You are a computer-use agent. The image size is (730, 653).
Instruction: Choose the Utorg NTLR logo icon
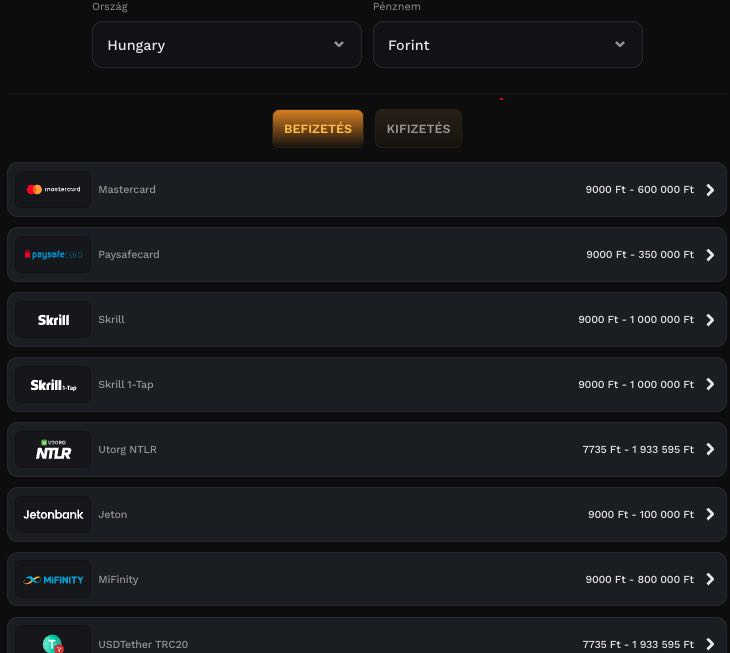[x=53, y=450]
